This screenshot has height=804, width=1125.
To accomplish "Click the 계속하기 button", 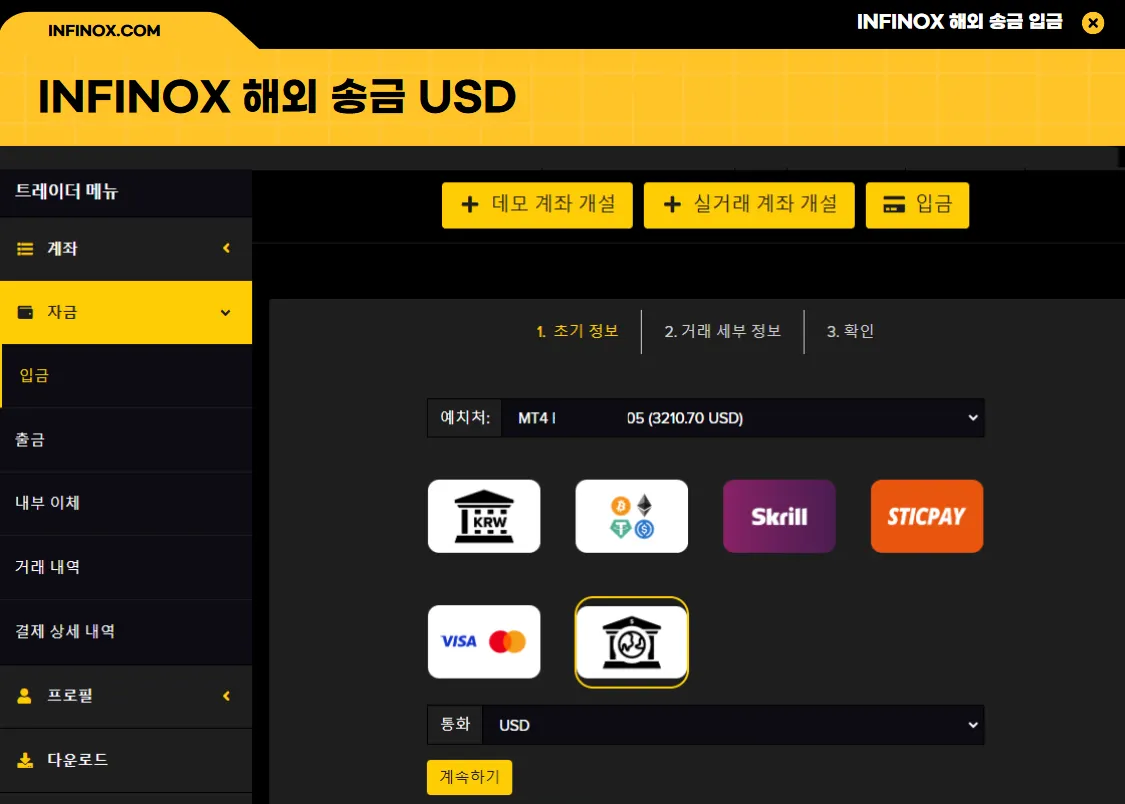I will pos(469,777).
